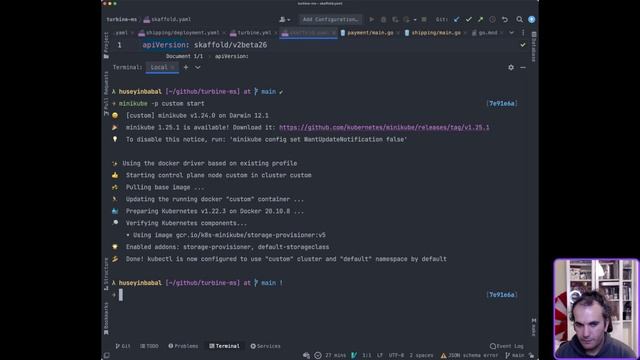640x360 pixels.
Task: Show hidden editor tabs chevron
Action: (511, 33)
